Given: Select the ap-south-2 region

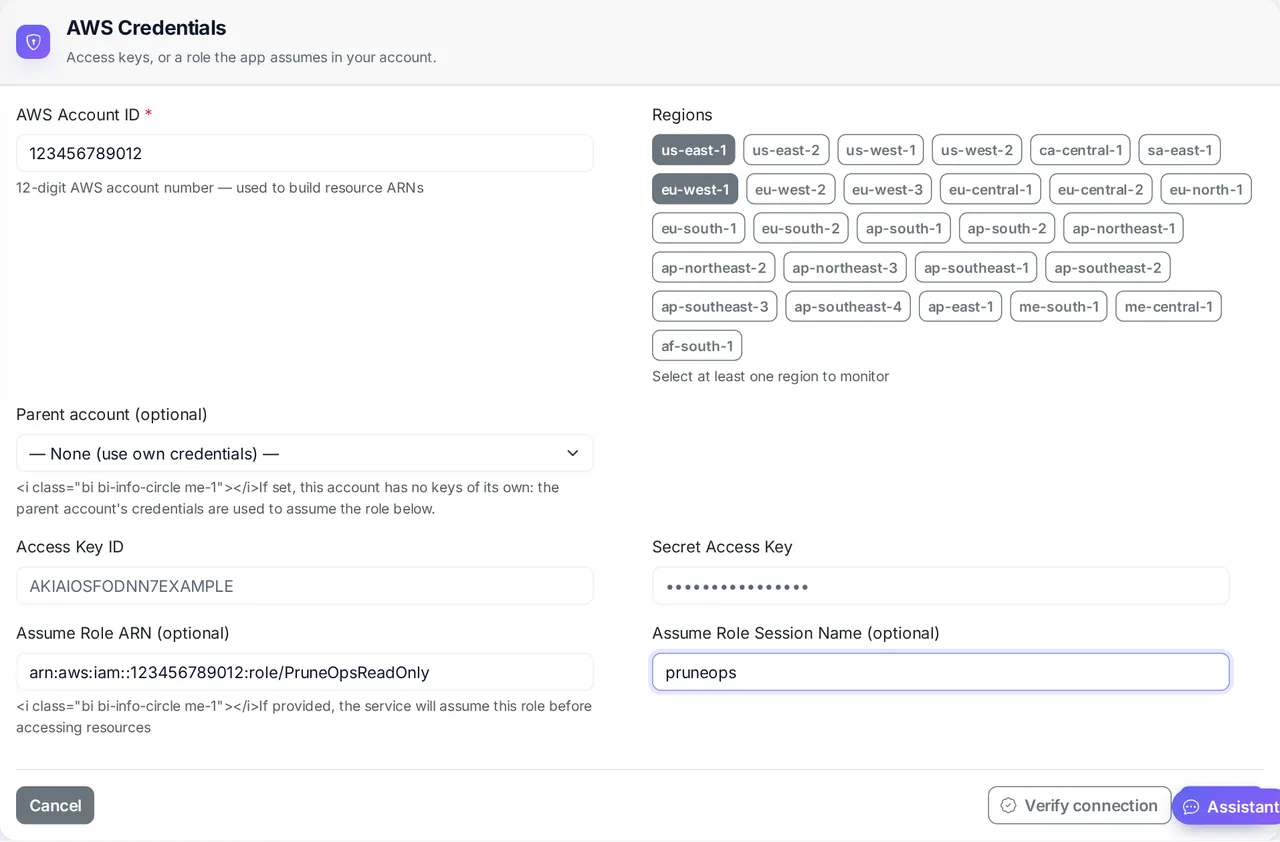Looking at the screenshot, I should click(x=1007, y=228).
